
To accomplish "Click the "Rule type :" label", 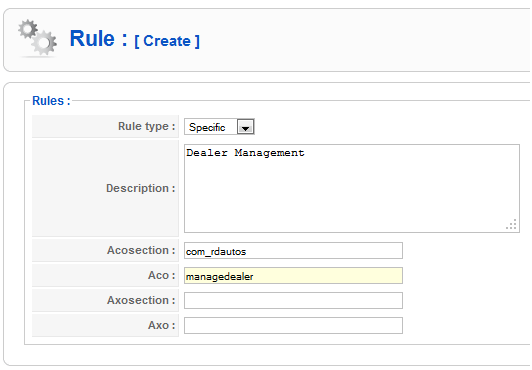I will point(147,126).
